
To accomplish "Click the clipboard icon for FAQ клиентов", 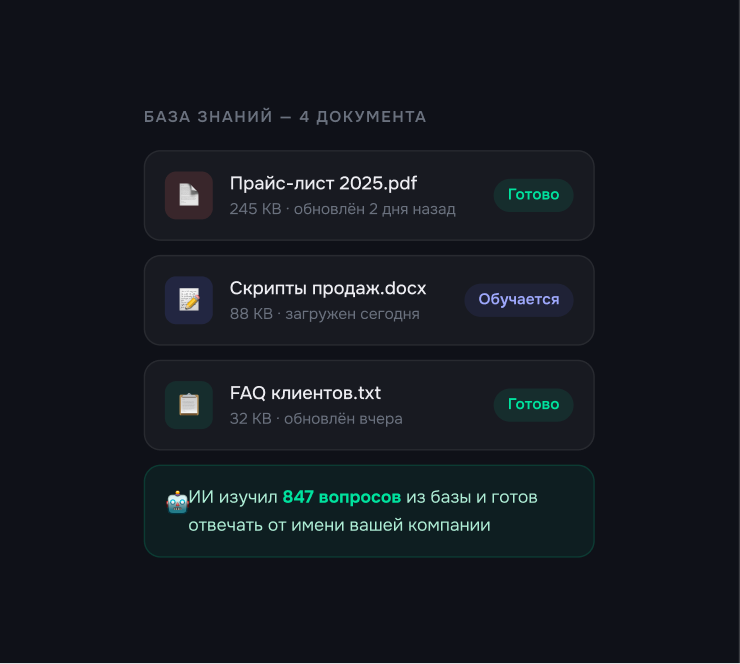I will pyautogui.click(x=189, y=405).
